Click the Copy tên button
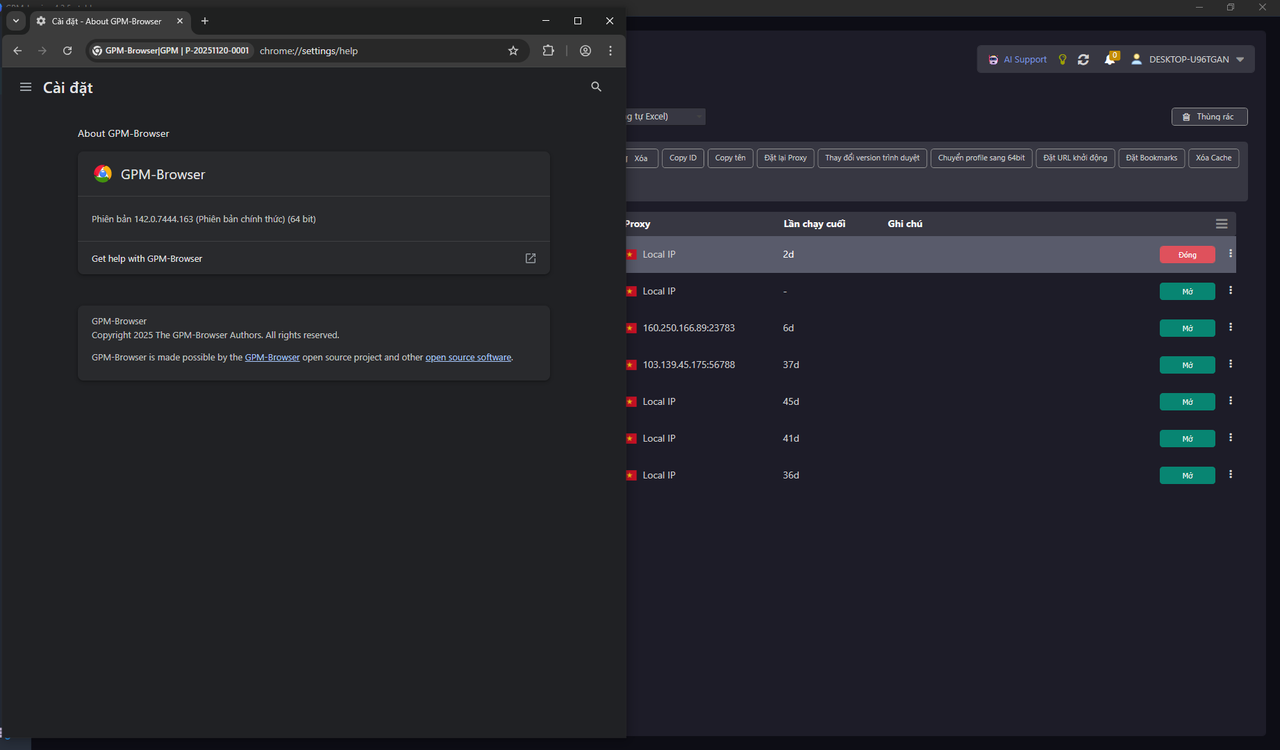The width and height of the screenshot is (1280, 750). point(730,158)
